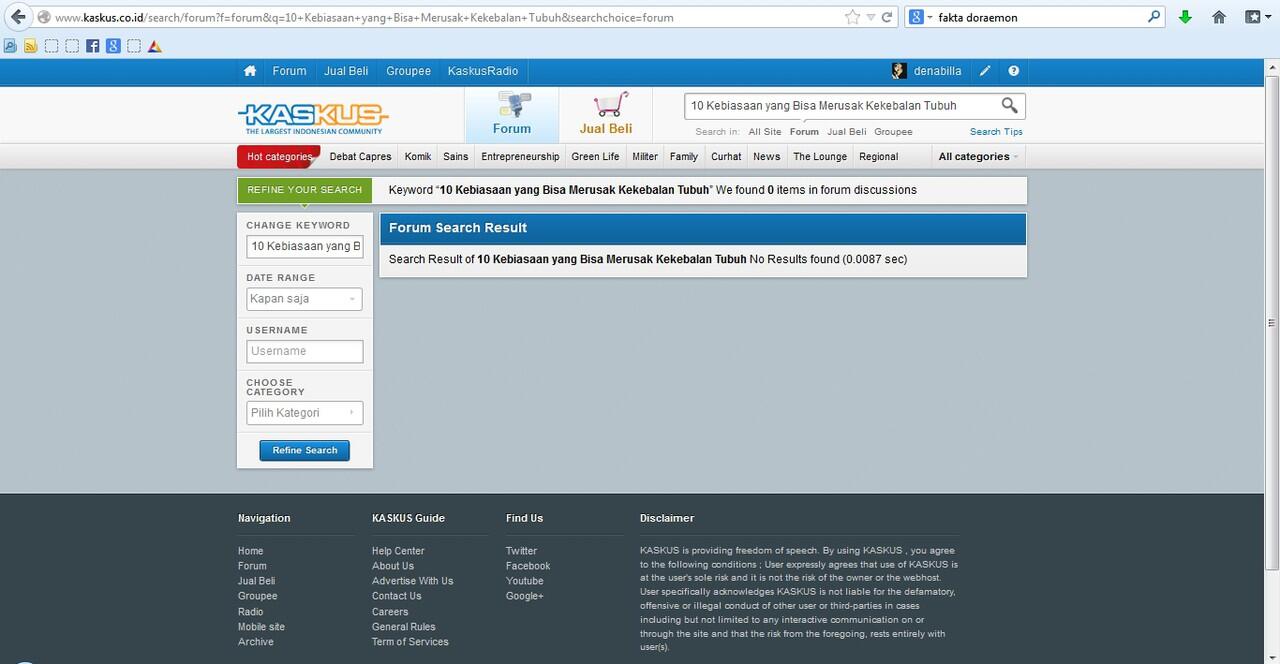Click the globe site identity icon
The height and width of the screenshot is (664, 1280).
coord(44,17)
